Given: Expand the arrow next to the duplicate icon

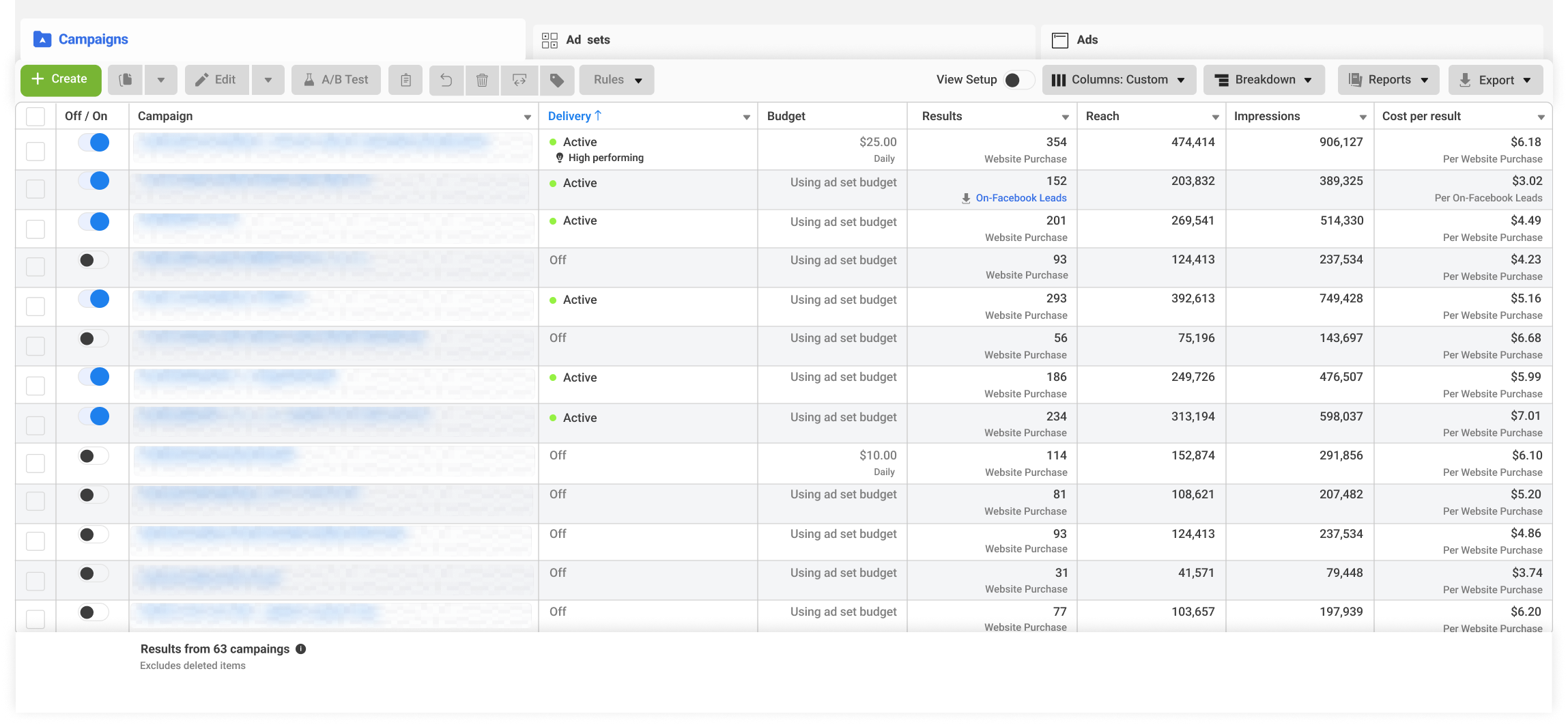Looking at the screenshot, I should (x=161, y=80).
